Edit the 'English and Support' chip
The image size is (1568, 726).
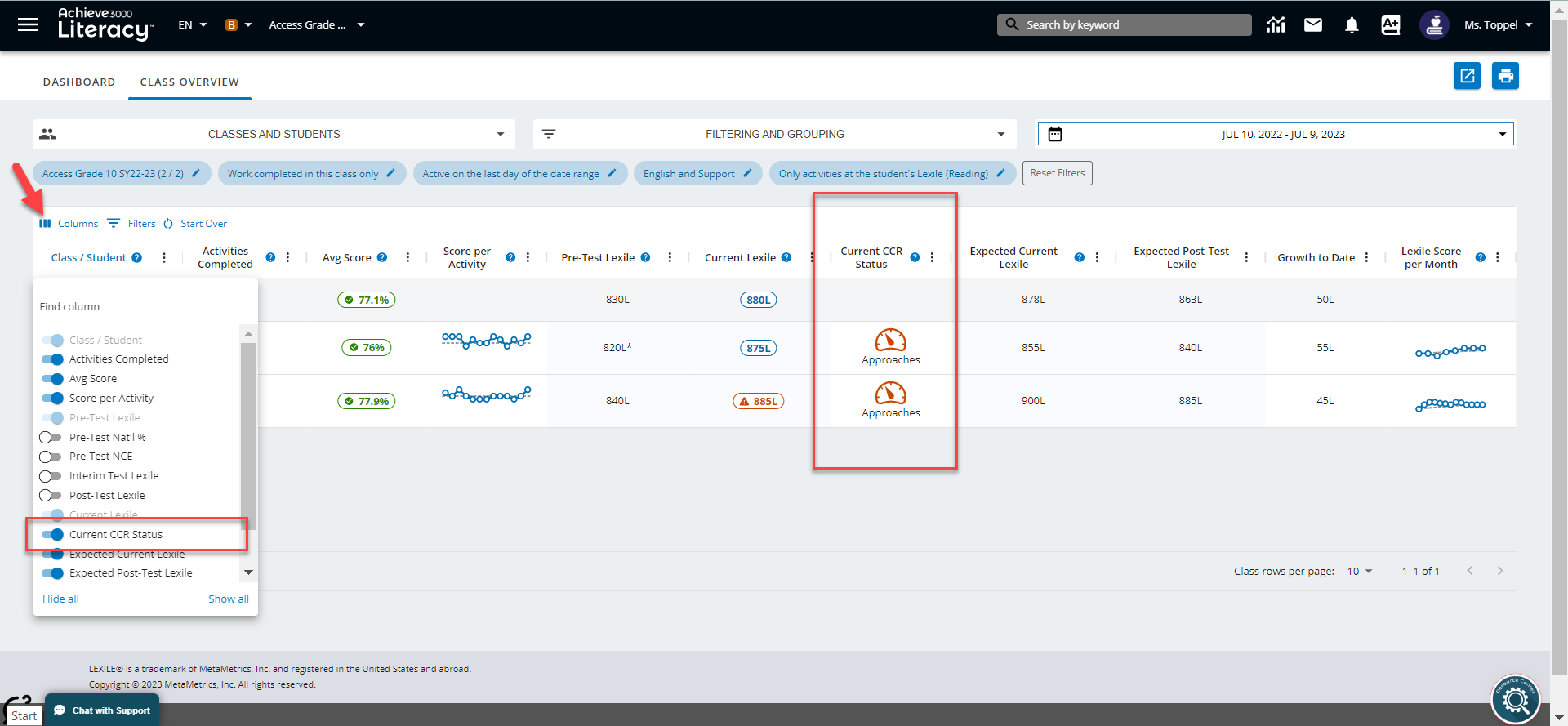(x=747, y=173)
